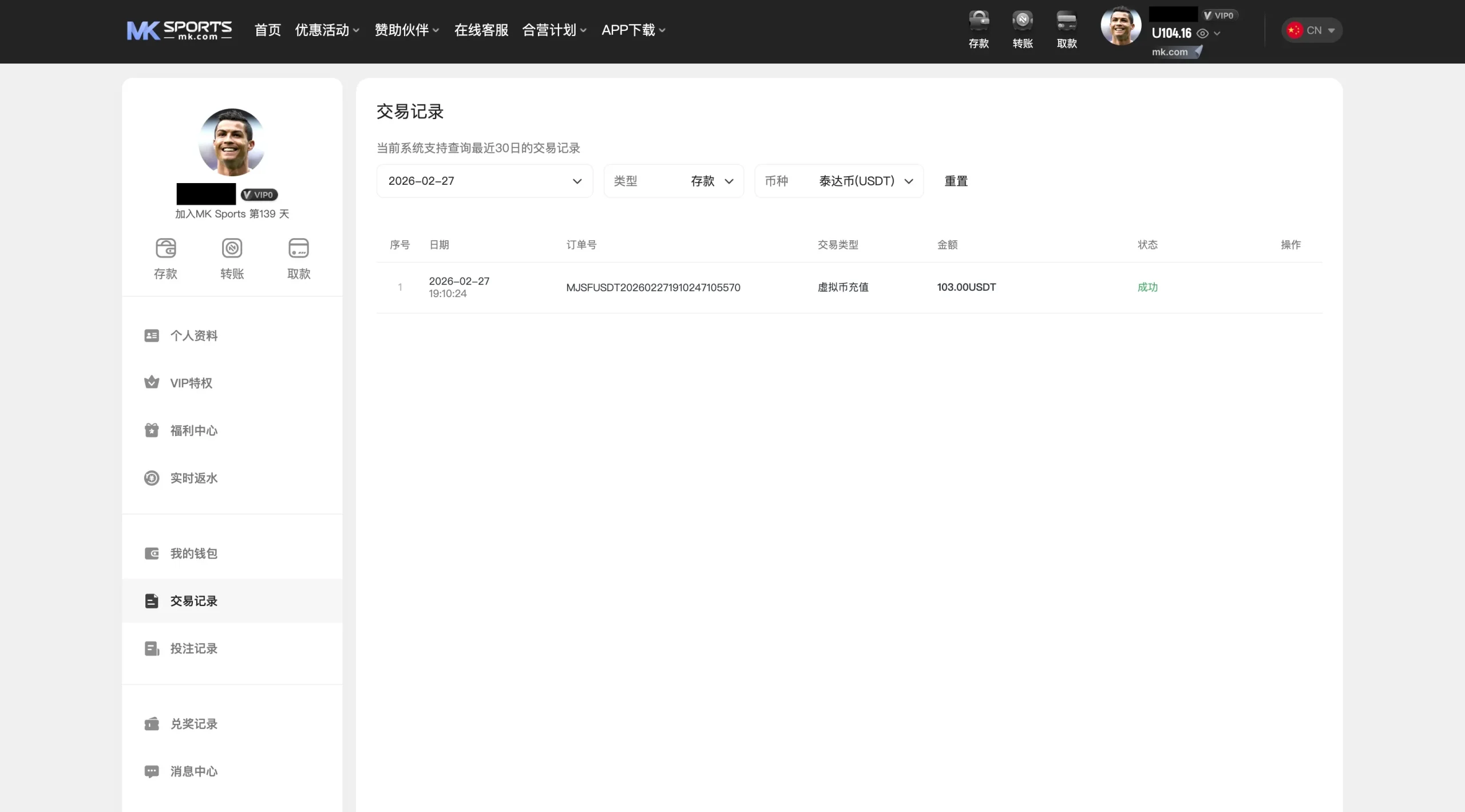
Task: Click the mk.com send badge icon
Action: point(1197,52)
